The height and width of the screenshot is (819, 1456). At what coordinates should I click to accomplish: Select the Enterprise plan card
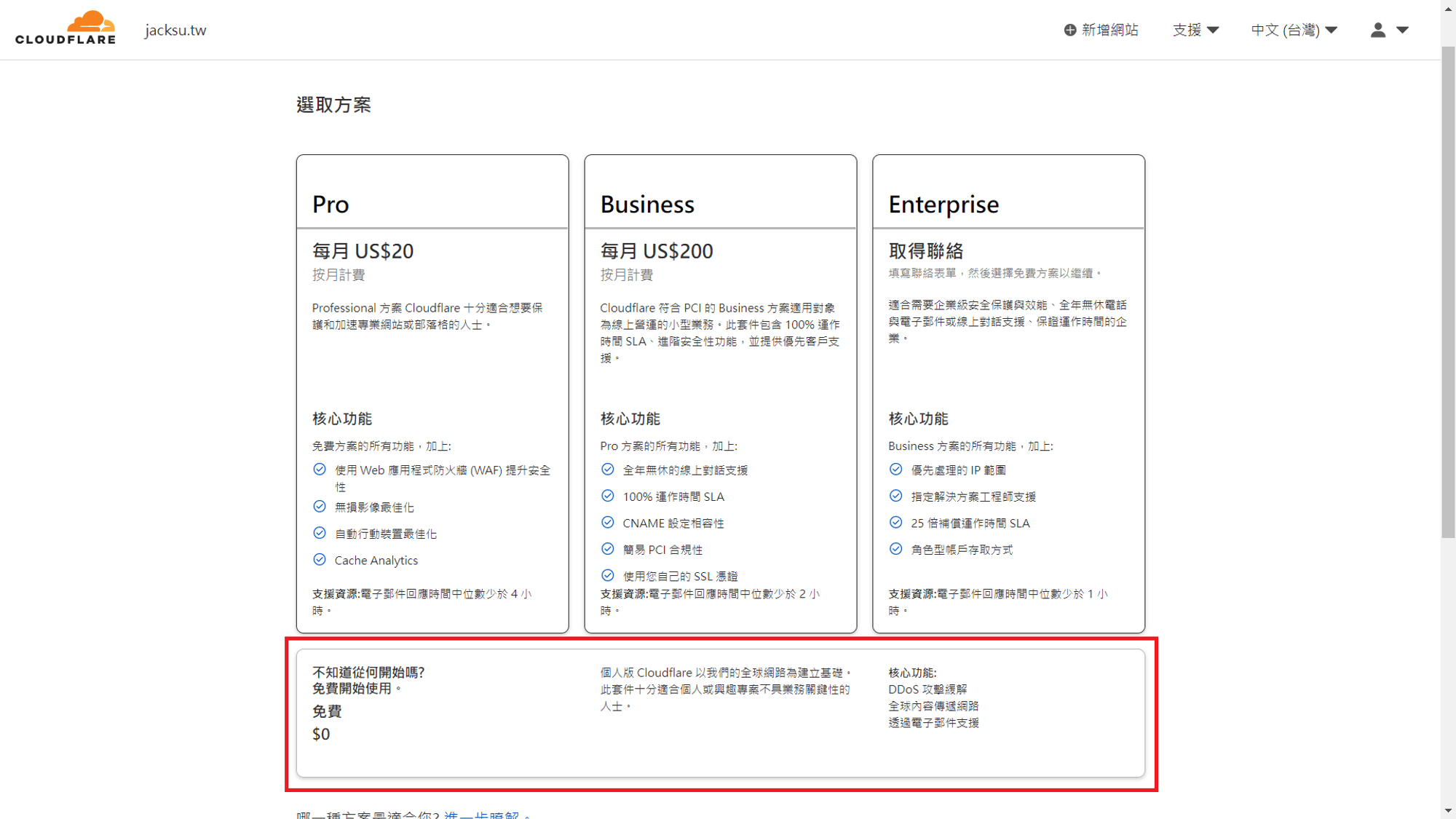(x=1009, y=393)
